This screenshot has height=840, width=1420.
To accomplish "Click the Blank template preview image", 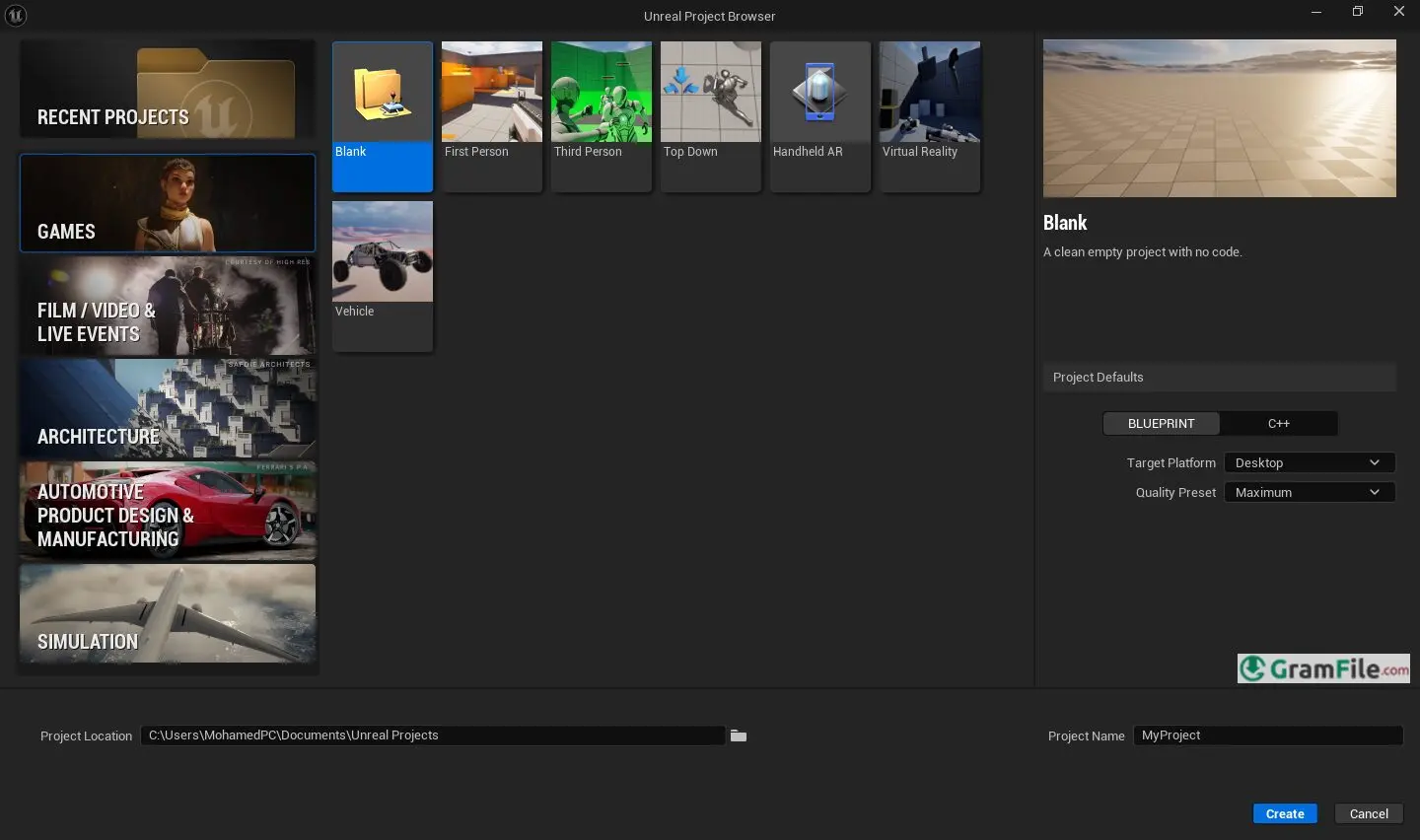I will [1220, 118].
